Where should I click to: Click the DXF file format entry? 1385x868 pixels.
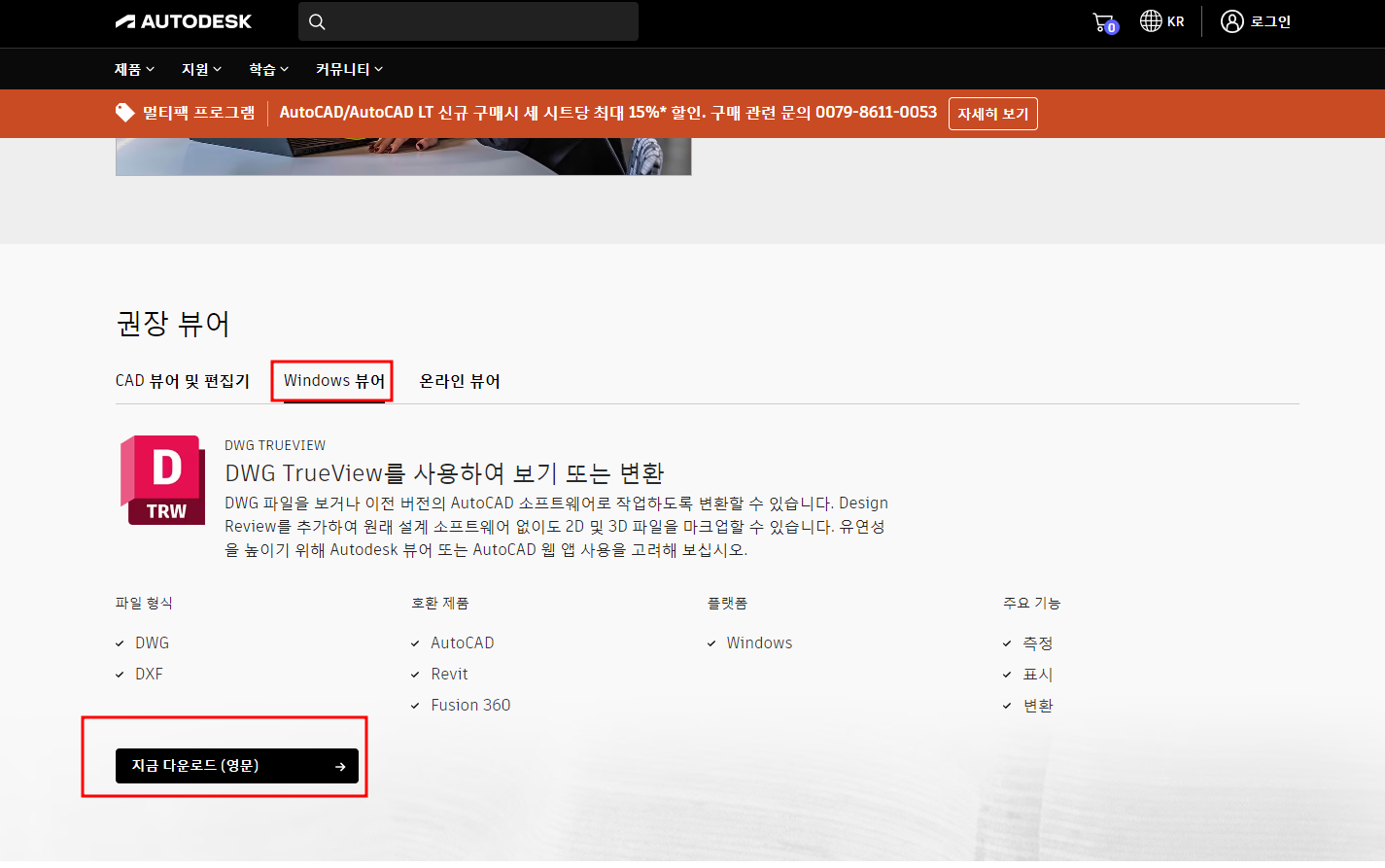149,674
